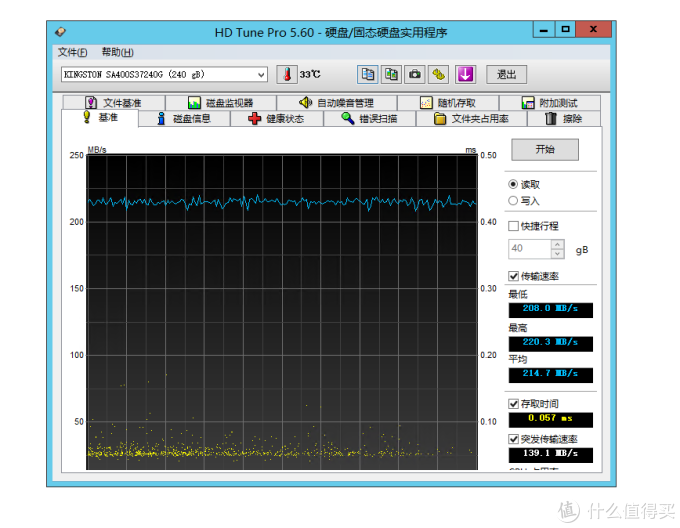Select the 基准 benchmark tab
The width and height of the screenshot is (680, 528).
click(x=100, y=117)
